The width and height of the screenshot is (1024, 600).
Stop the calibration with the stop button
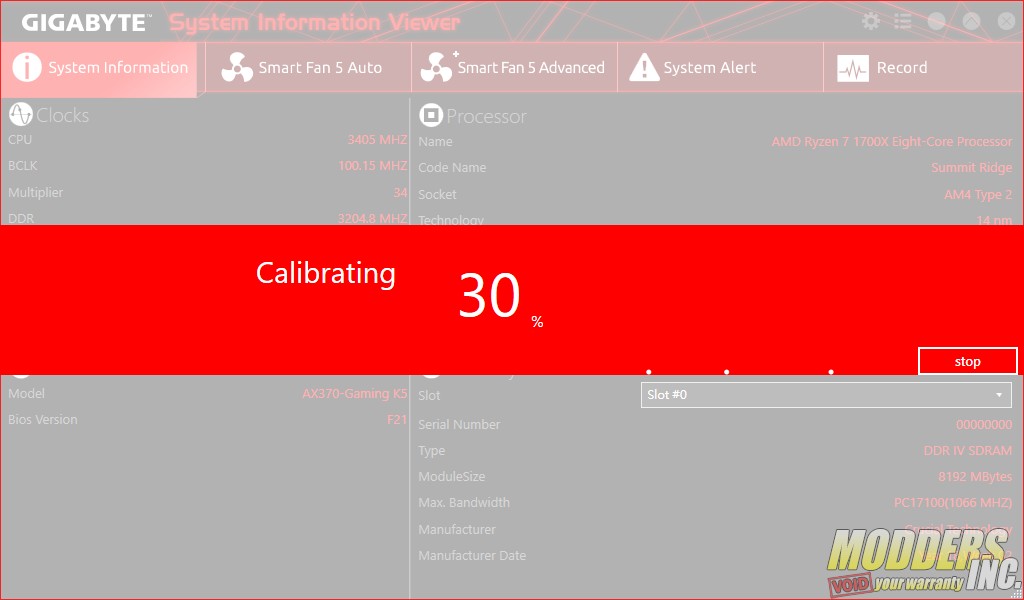(x=967, y=361)
